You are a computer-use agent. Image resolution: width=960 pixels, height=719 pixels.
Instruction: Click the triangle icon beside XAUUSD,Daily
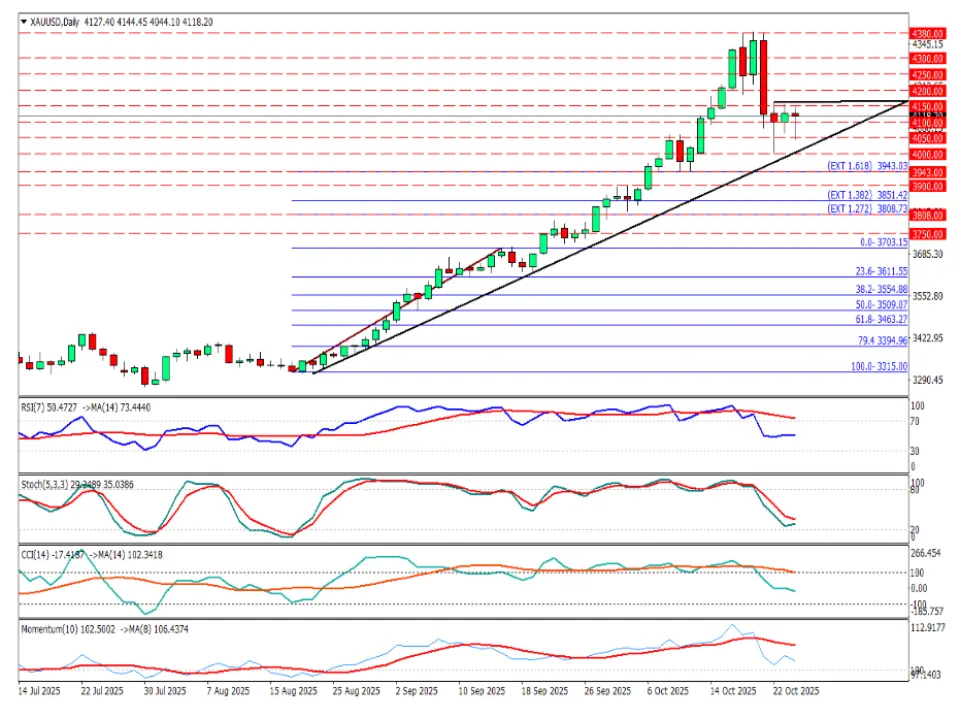23,21
